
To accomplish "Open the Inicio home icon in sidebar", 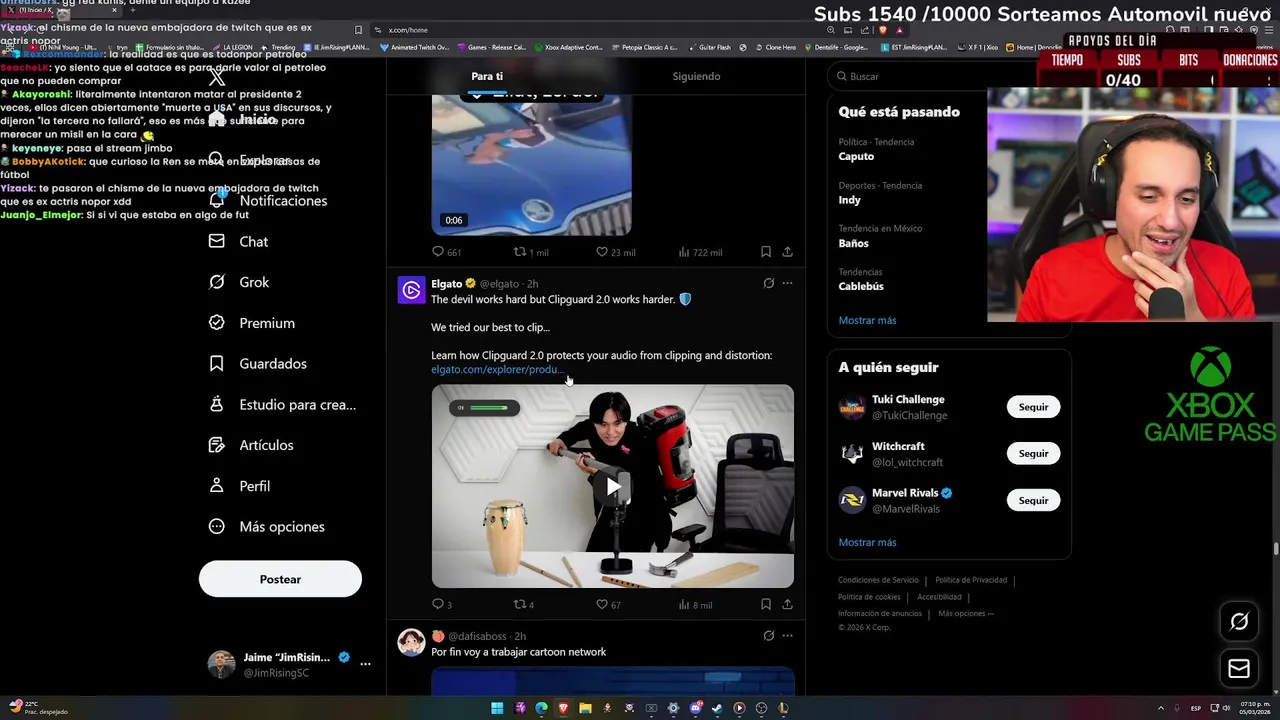I will pos(216,119).
